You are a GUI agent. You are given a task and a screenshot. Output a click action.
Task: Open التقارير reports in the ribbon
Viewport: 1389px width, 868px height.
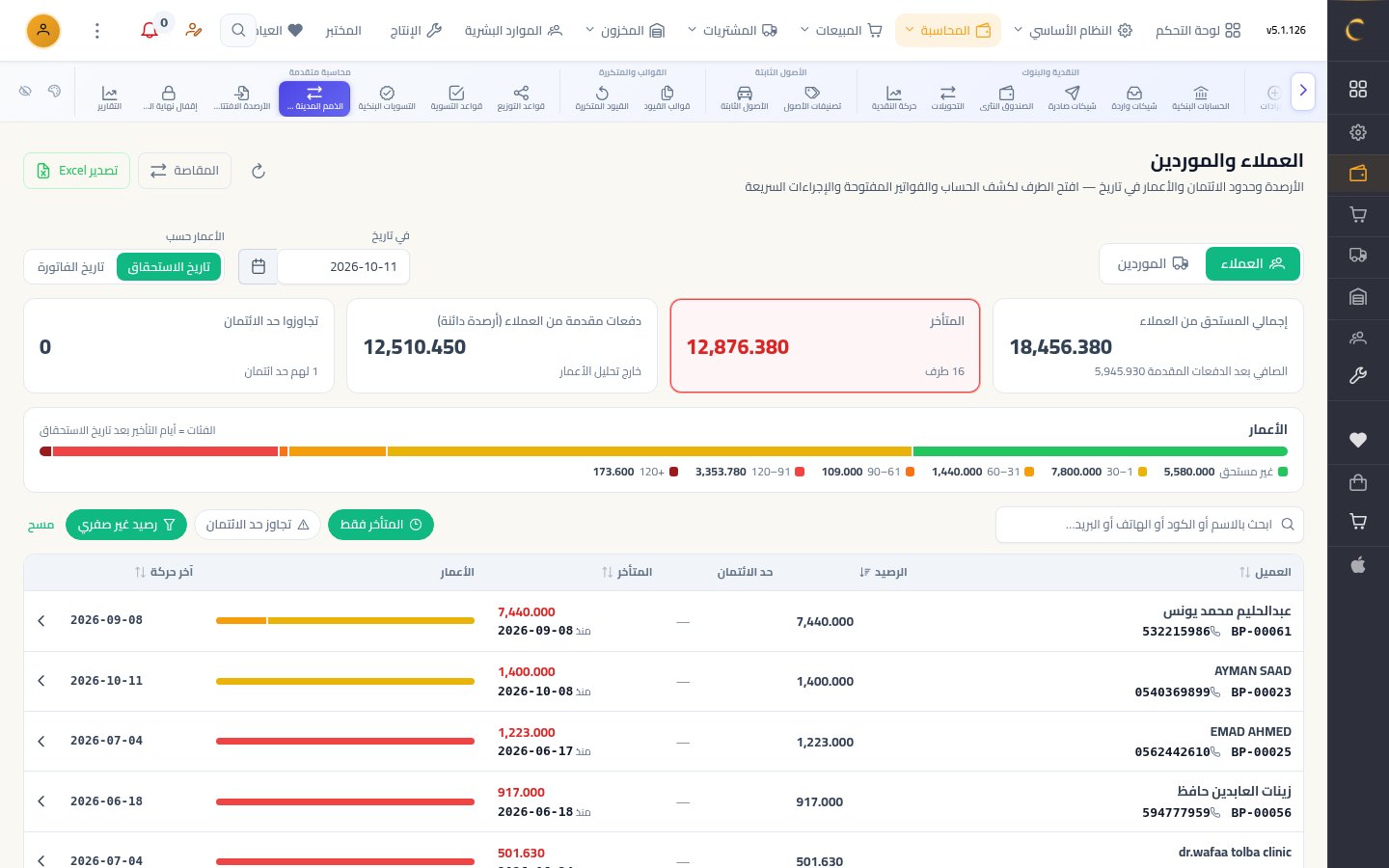coord(109,97)
